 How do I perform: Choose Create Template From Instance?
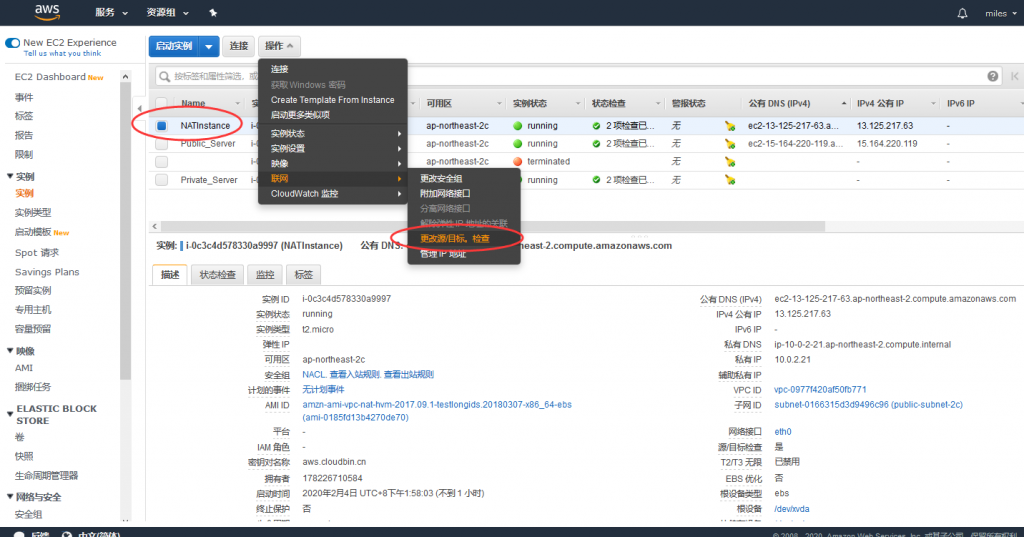click(x=332, y=100)
